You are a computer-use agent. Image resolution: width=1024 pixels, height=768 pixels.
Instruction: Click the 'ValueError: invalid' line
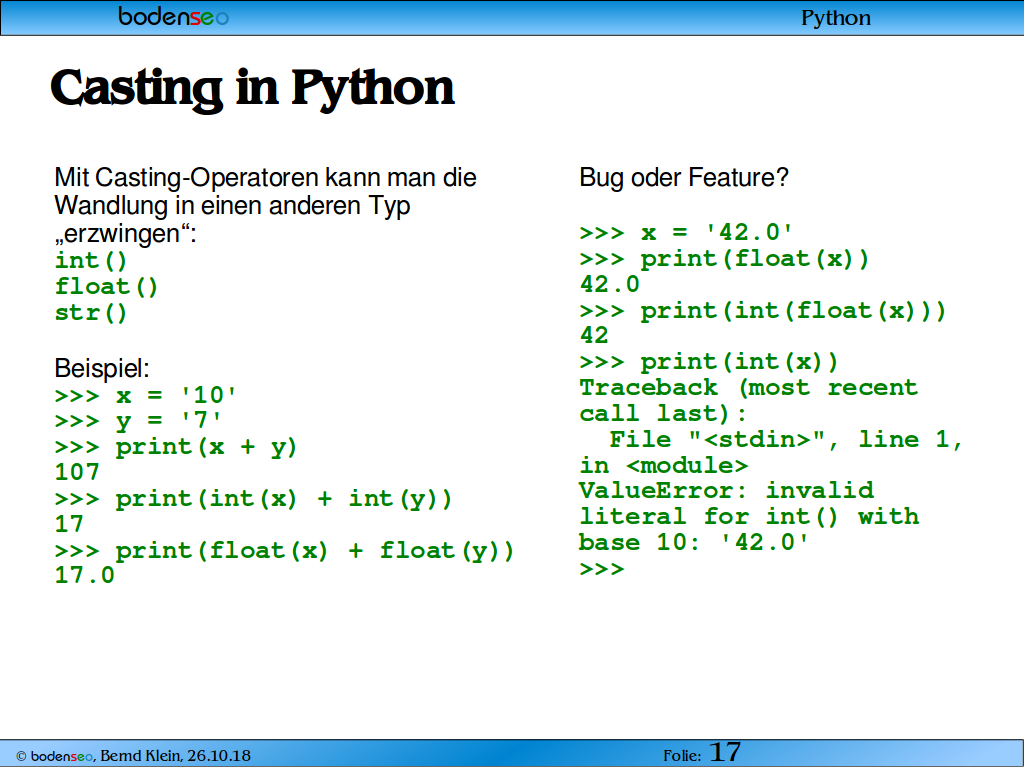click(726, 490)
